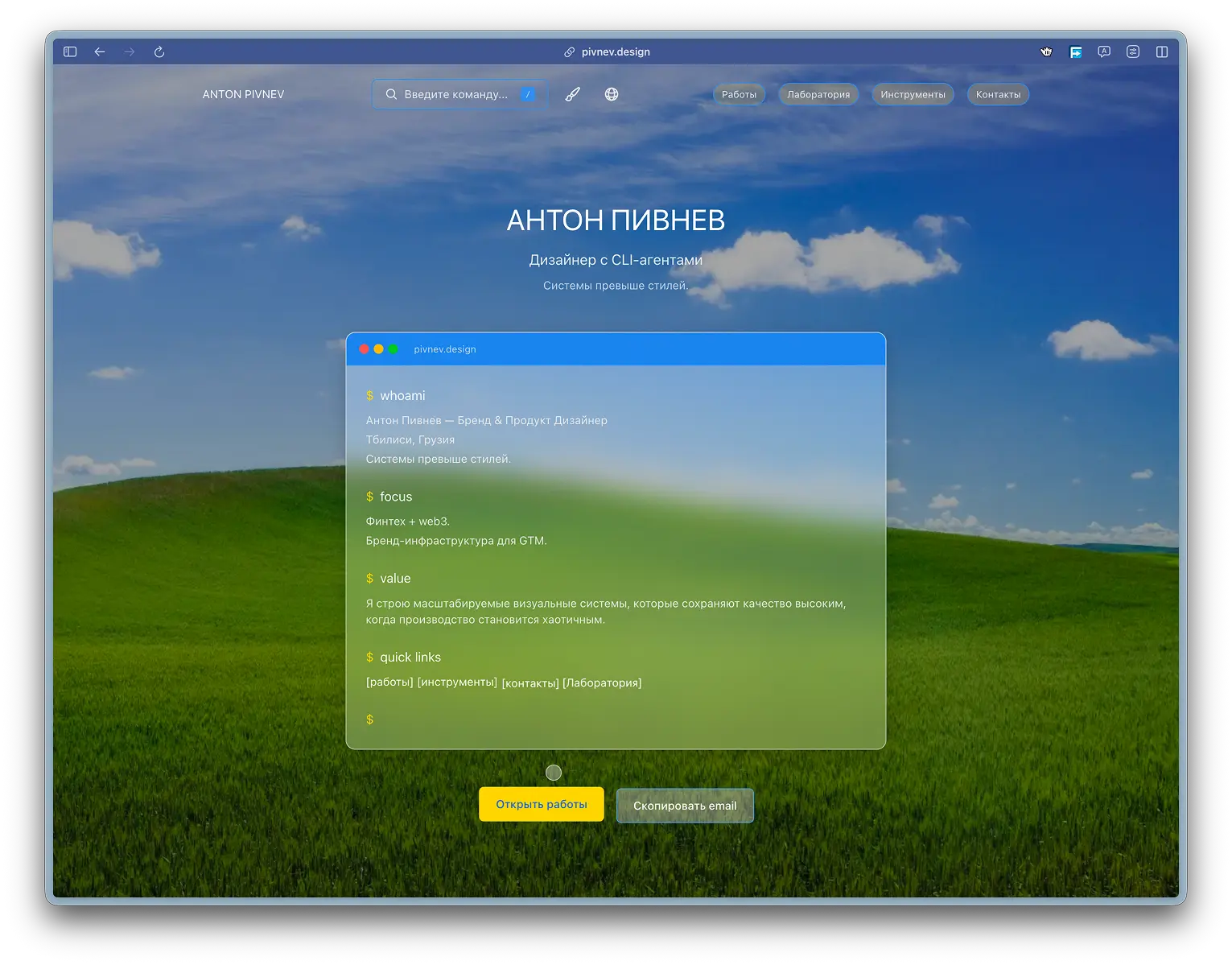Open the Лаборатория navigation pill

[818, 94]
